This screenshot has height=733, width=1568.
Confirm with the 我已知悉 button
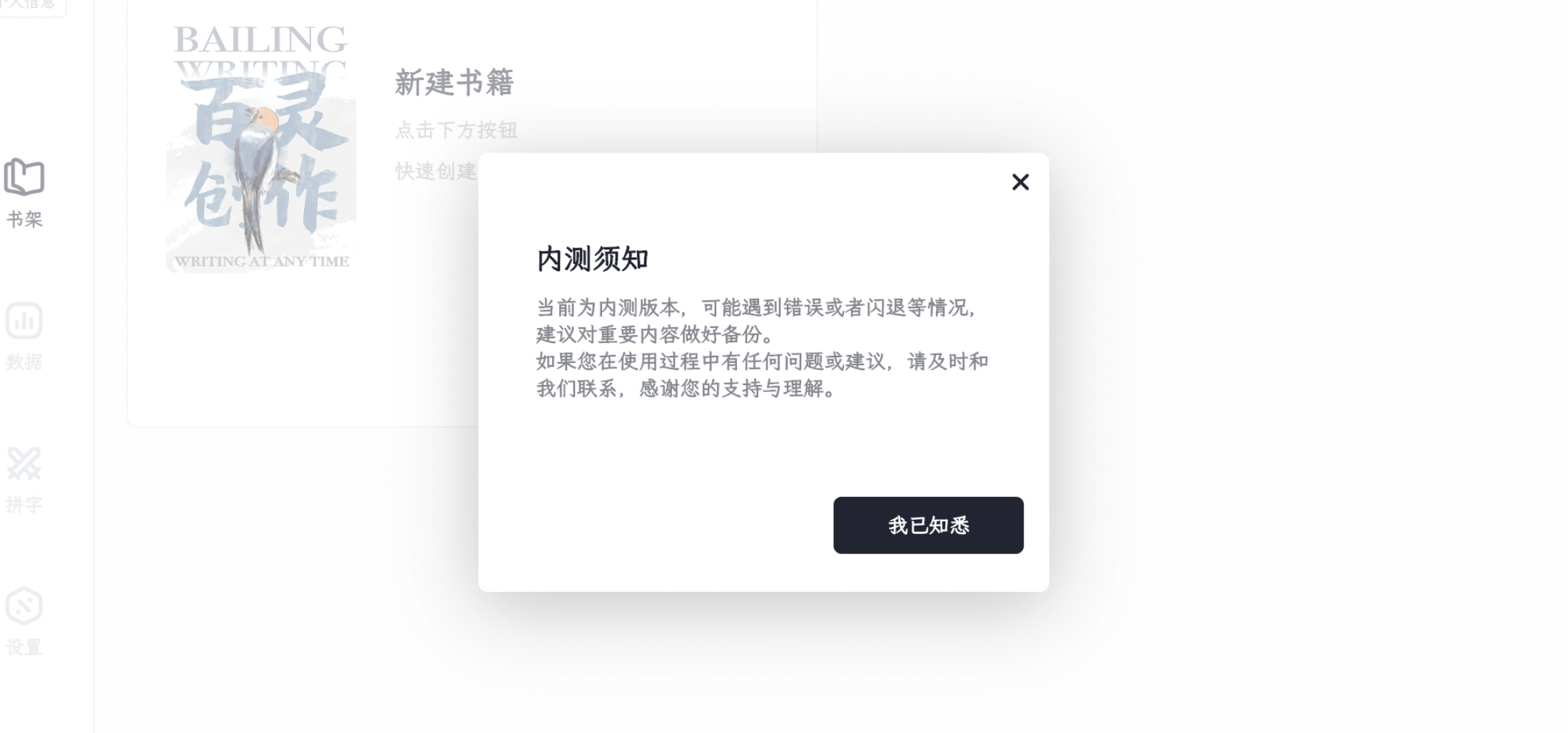pos(928,526)
